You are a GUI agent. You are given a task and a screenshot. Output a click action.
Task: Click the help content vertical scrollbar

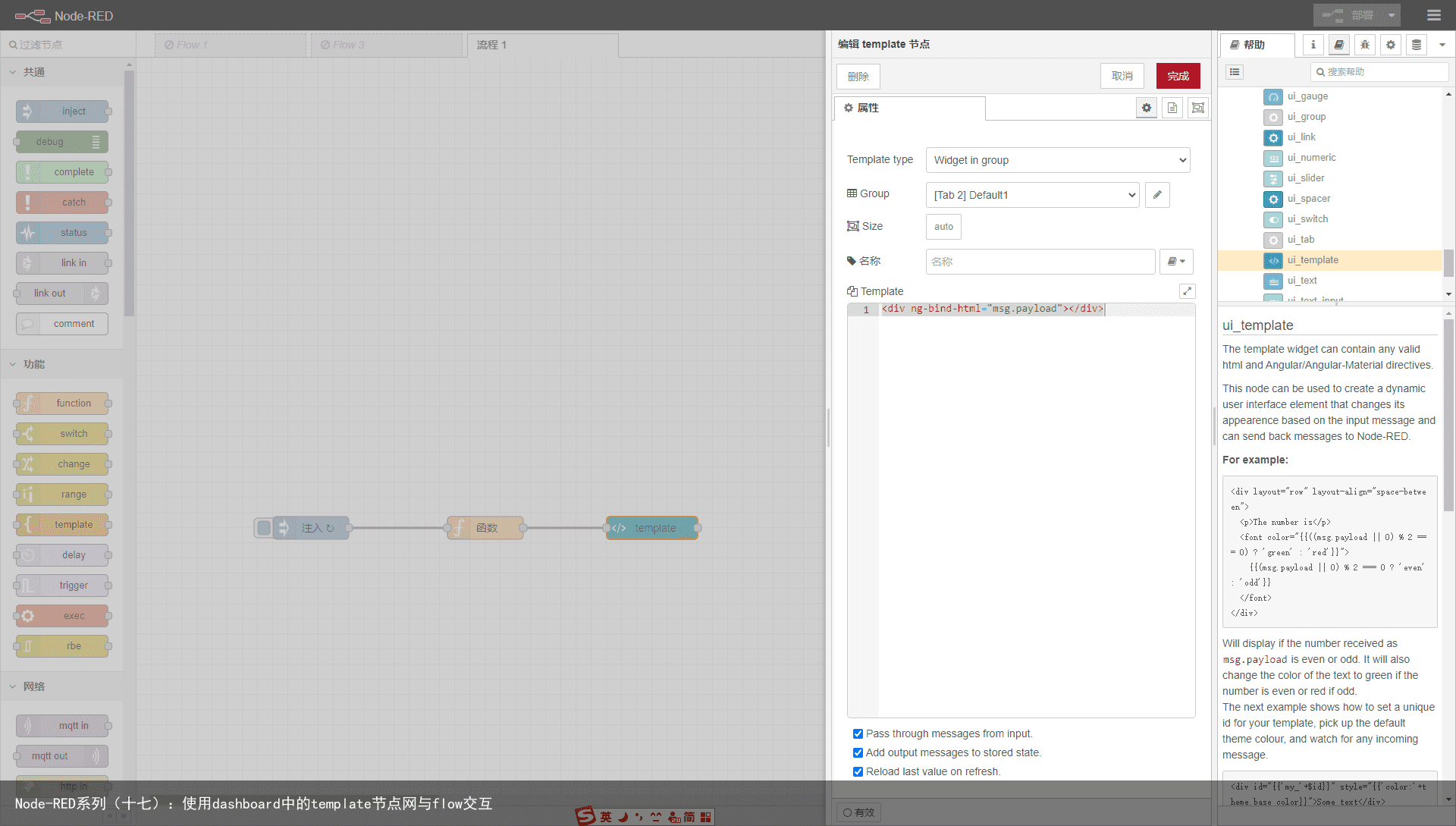(x=1448, y=415)
